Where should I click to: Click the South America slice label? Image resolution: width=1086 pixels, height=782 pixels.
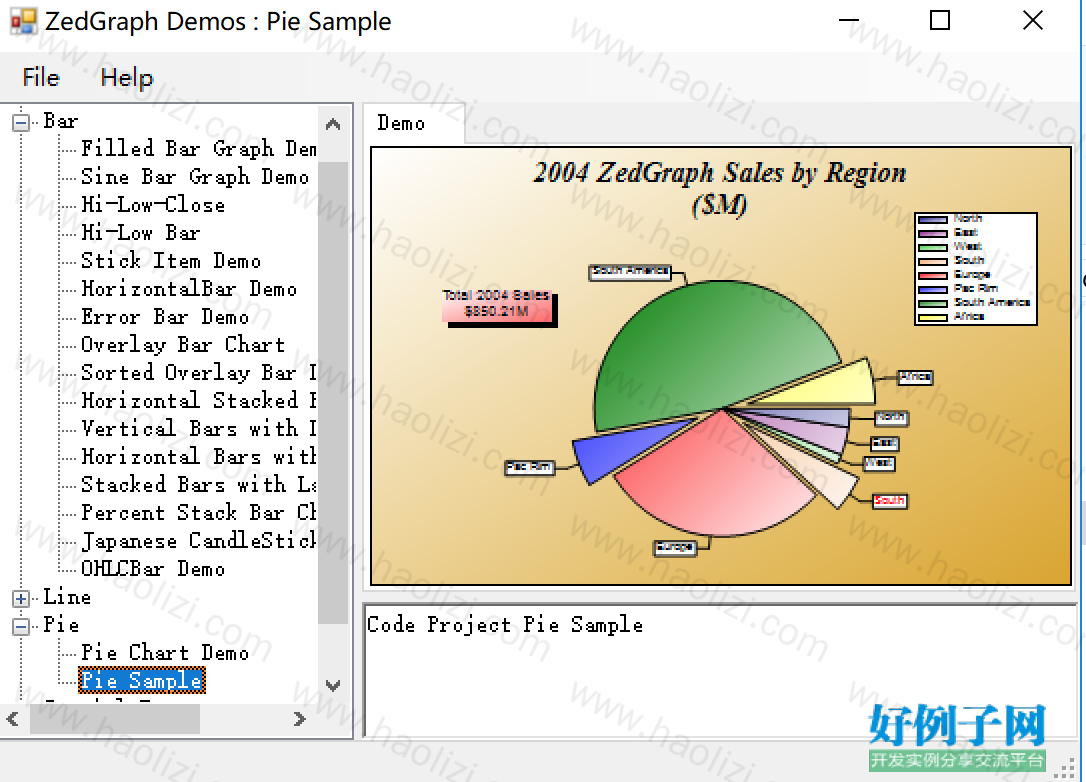631,272
